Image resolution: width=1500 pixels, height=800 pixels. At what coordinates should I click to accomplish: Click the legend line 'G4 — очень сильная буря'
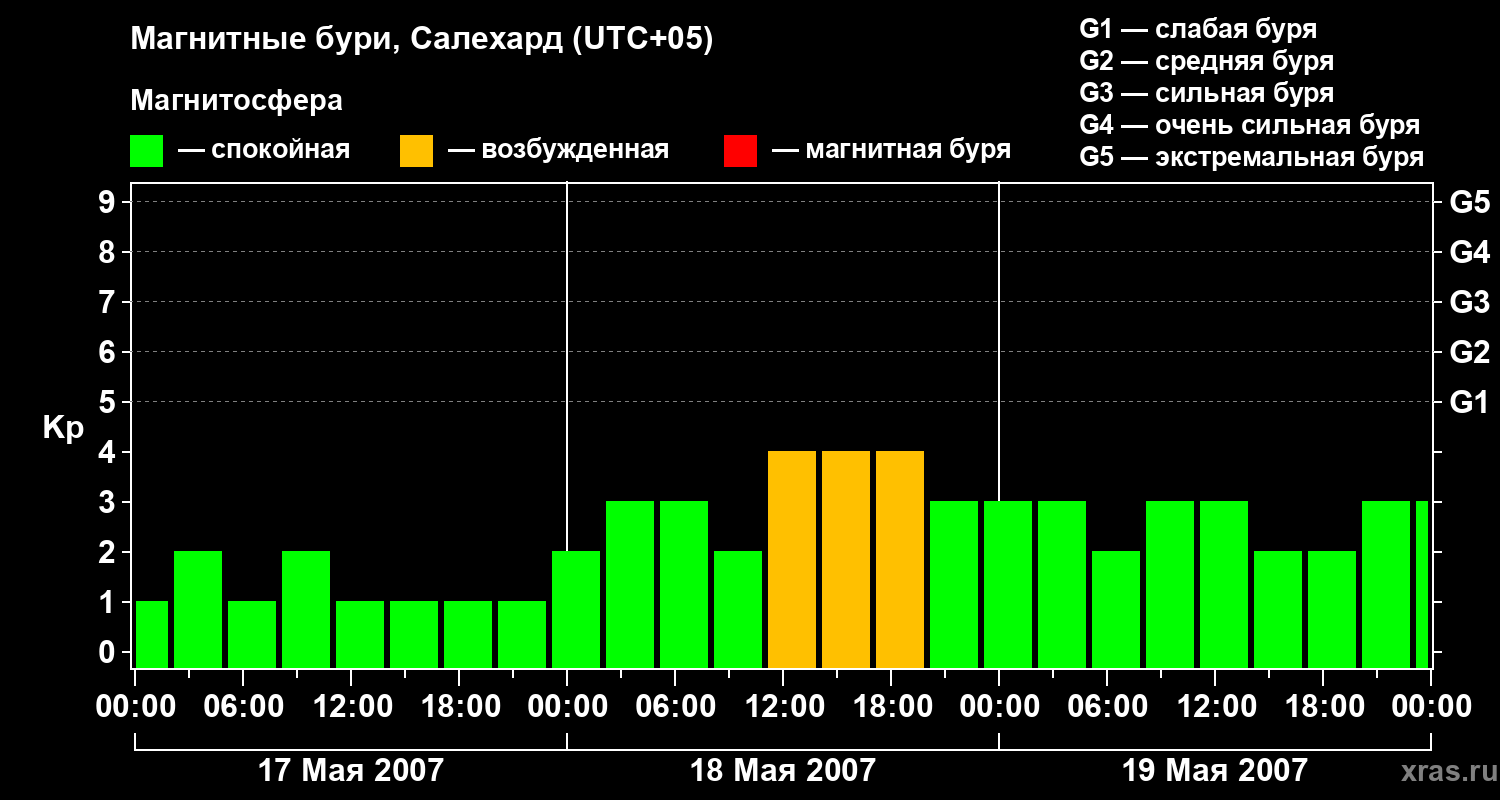click(1250, 125)
